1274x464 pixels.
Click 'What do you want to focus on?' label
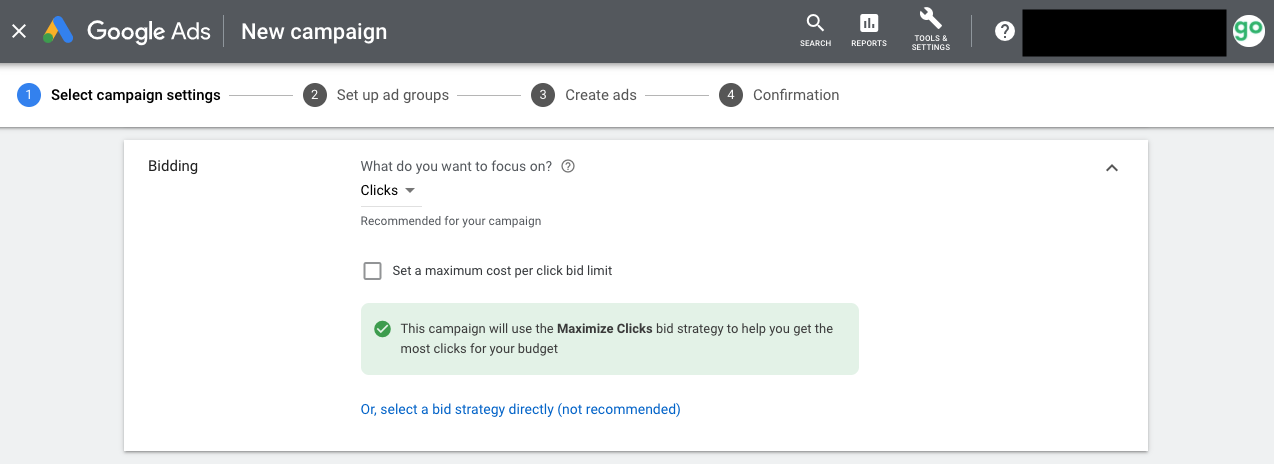[456, 167]
